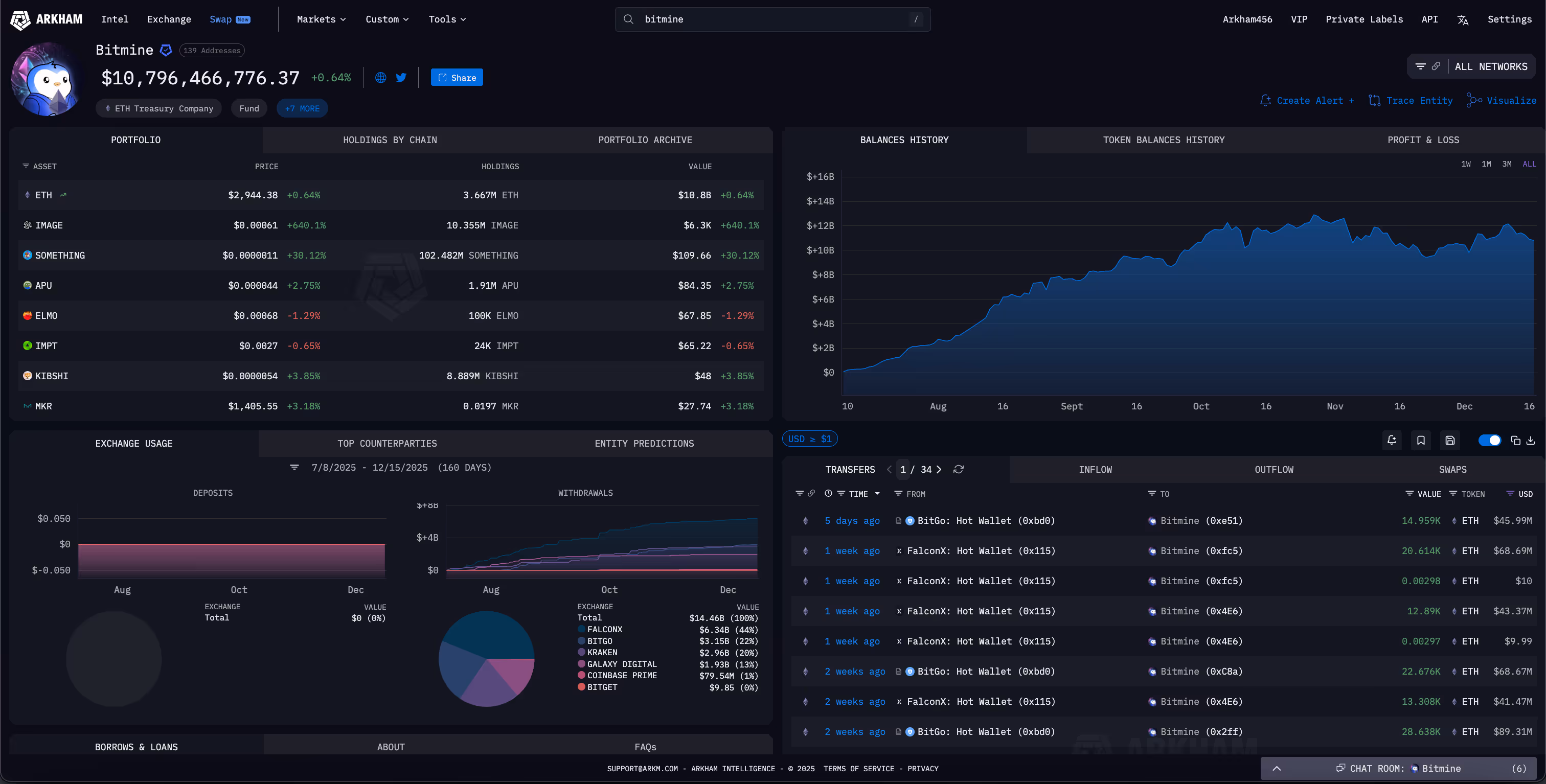Open the Markets dropdown menu
The width and height of the screenshot is (1546, 784).
pyautogui.click(x=321, y=19)
